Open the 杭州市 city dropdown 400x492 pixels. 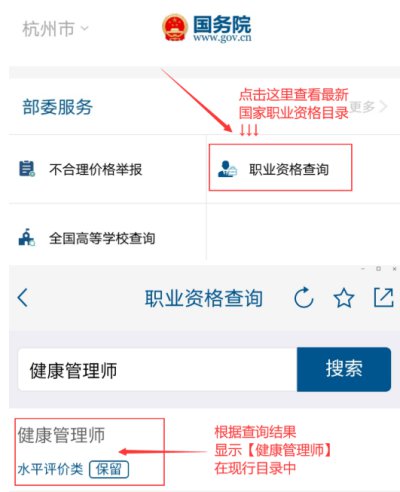tap(55, 29)
